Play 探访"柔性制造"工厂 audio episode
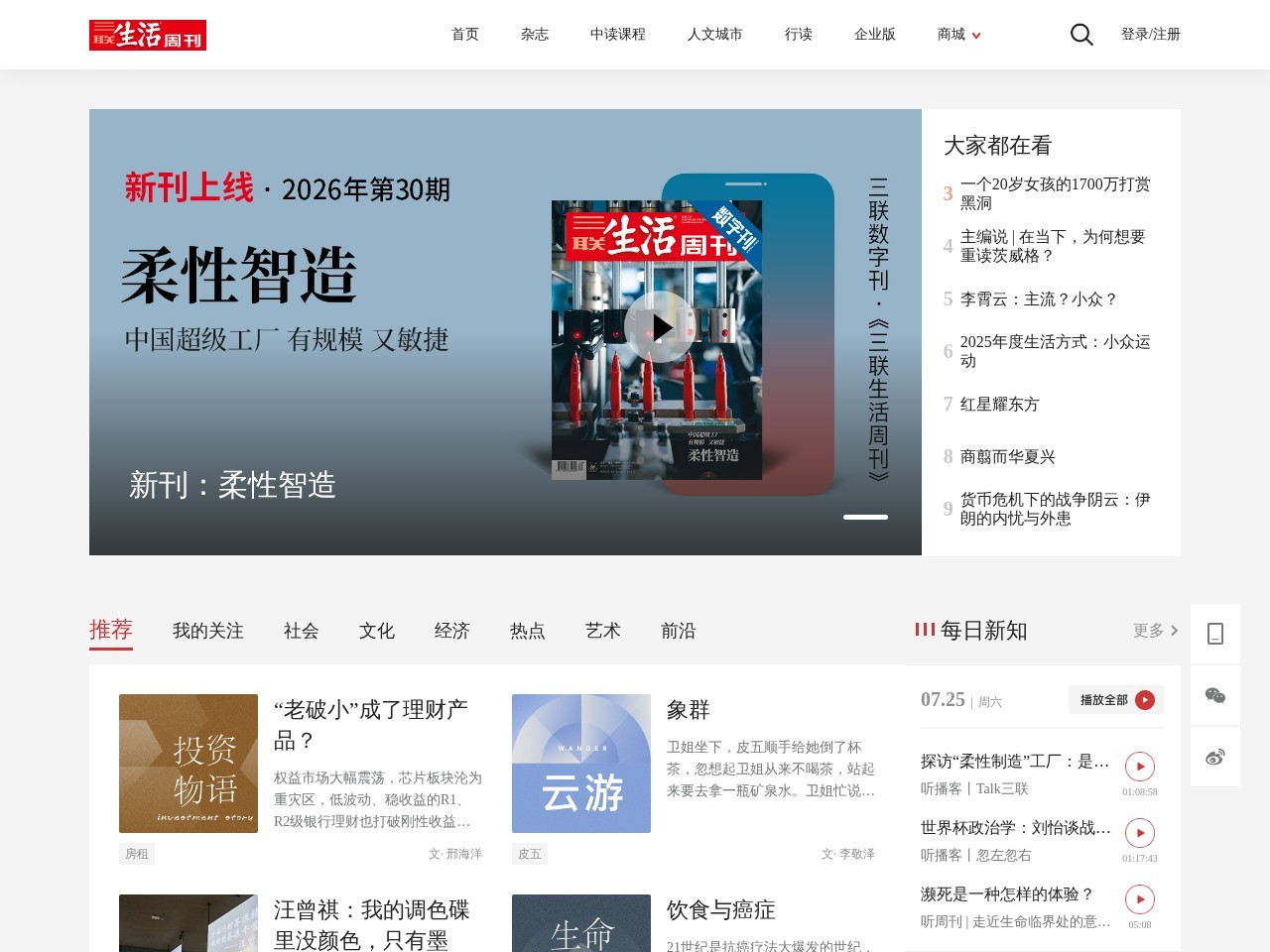Image resolution: width=1270 pixels, height=952 pixels. pyautogui.click(x=1140, y=767)
